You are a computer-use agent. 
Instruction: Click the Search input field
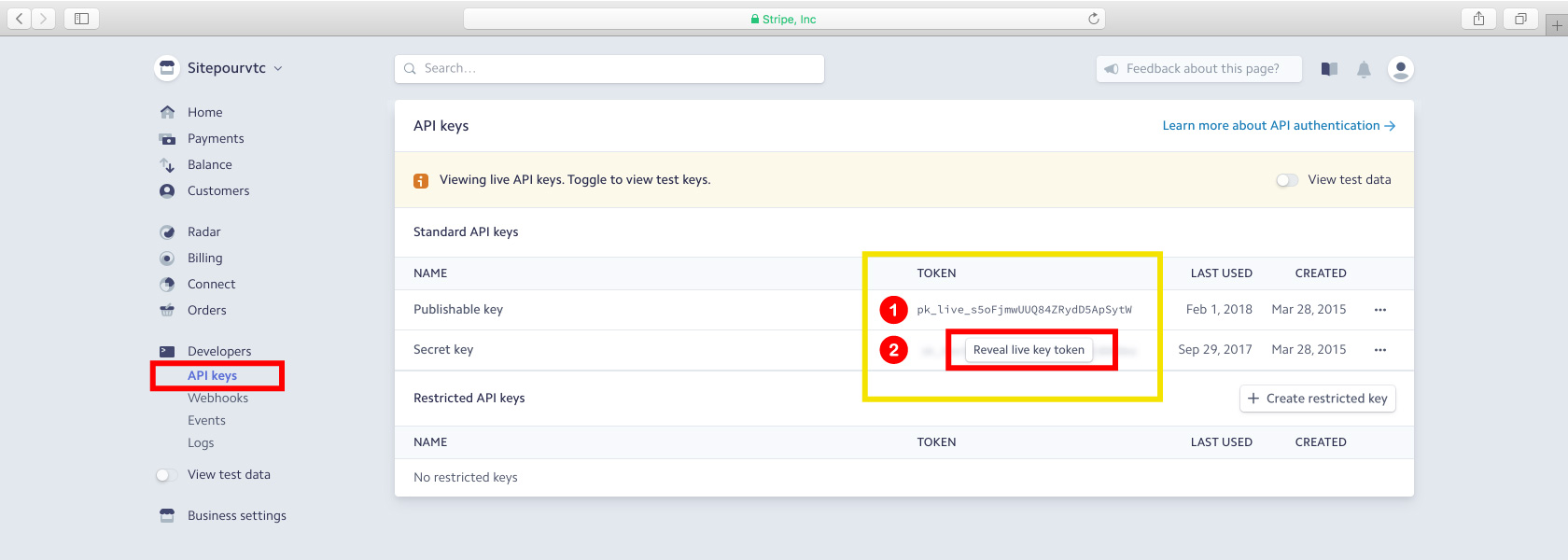(x=609, y=69)
